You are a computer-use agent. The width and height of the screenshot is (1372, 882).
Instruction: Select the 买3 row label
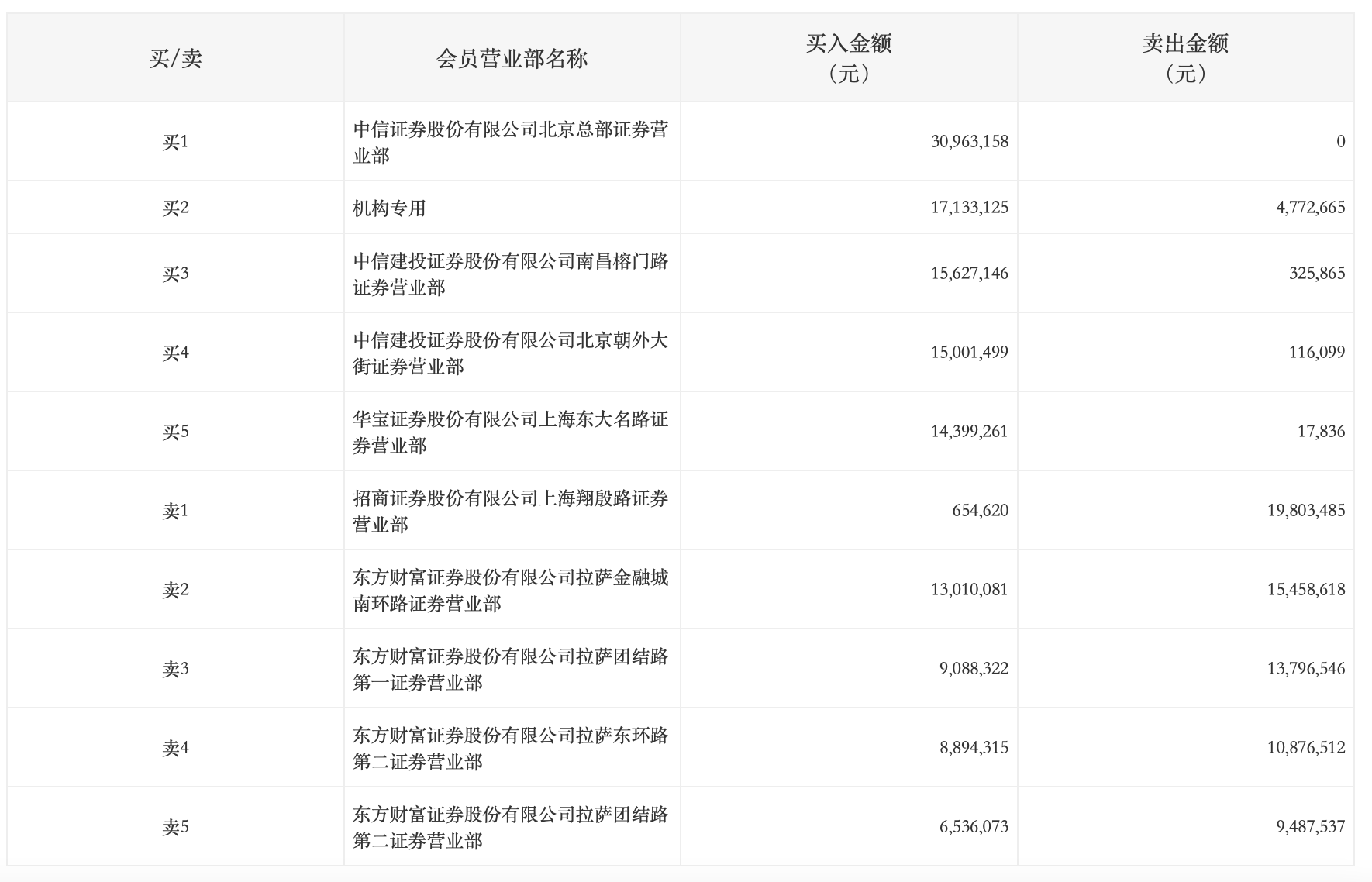click(x=175, y=274)
